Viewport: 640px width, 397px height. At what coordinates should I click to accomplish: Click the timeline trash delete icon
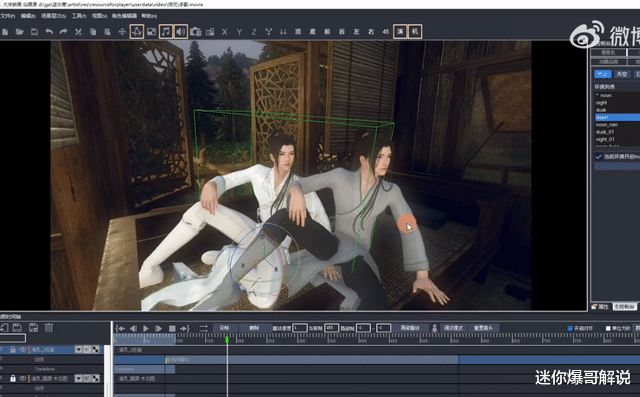49,327
